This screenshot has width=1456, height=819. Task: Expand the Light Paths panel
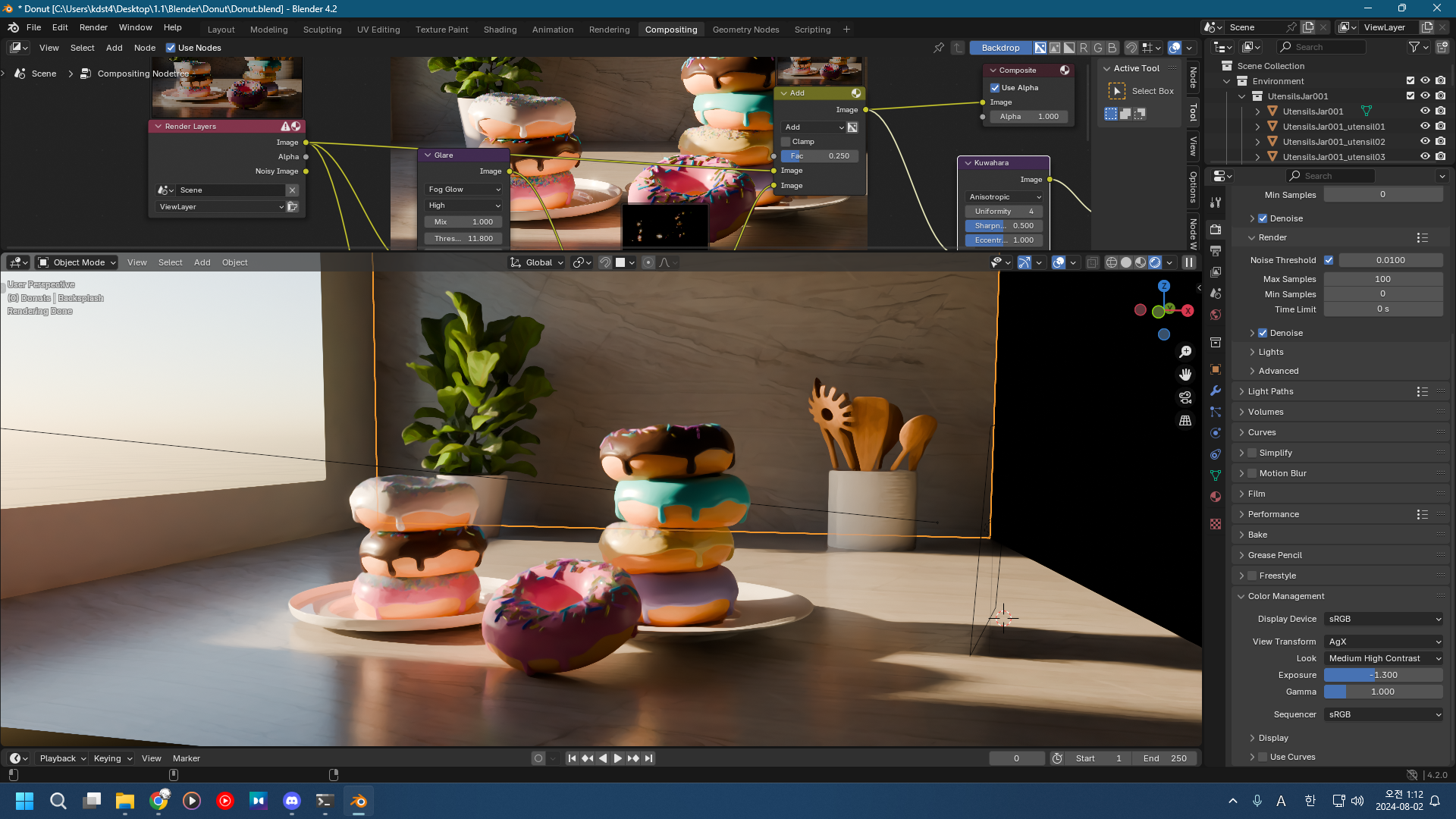1271,391
